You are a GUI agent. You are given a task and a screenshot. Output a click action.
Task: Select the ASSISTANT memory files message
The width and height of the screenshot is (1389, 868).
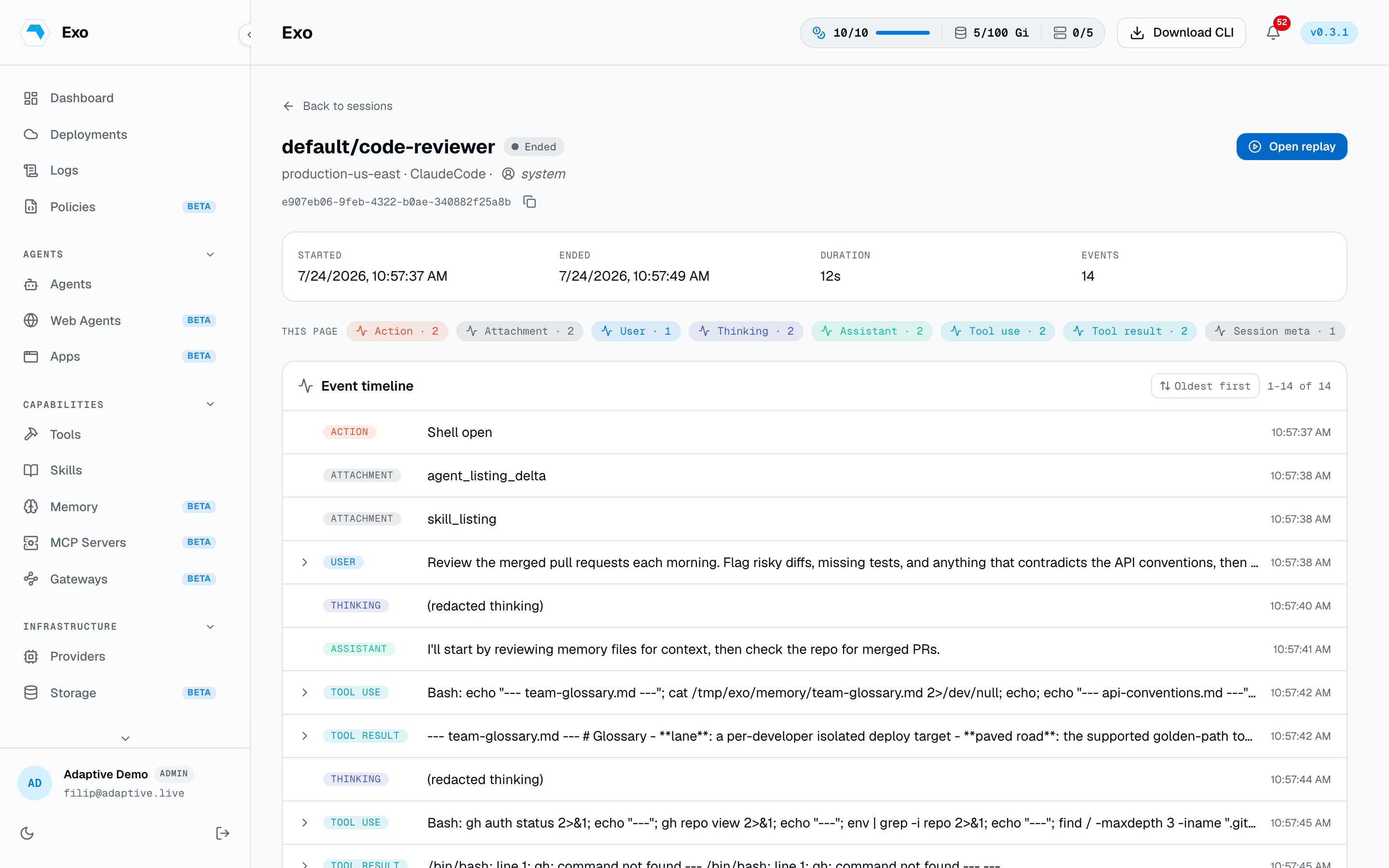click(x=814, y=649)
